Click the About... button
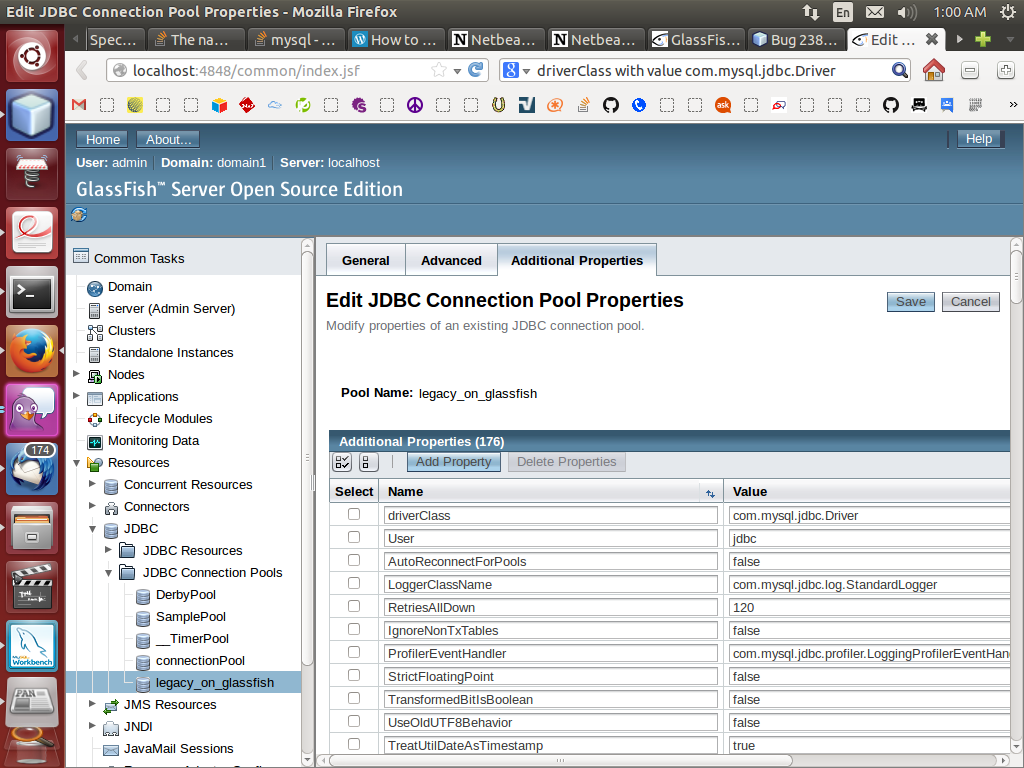1024x768 pixels. click(x=168, y=139)
